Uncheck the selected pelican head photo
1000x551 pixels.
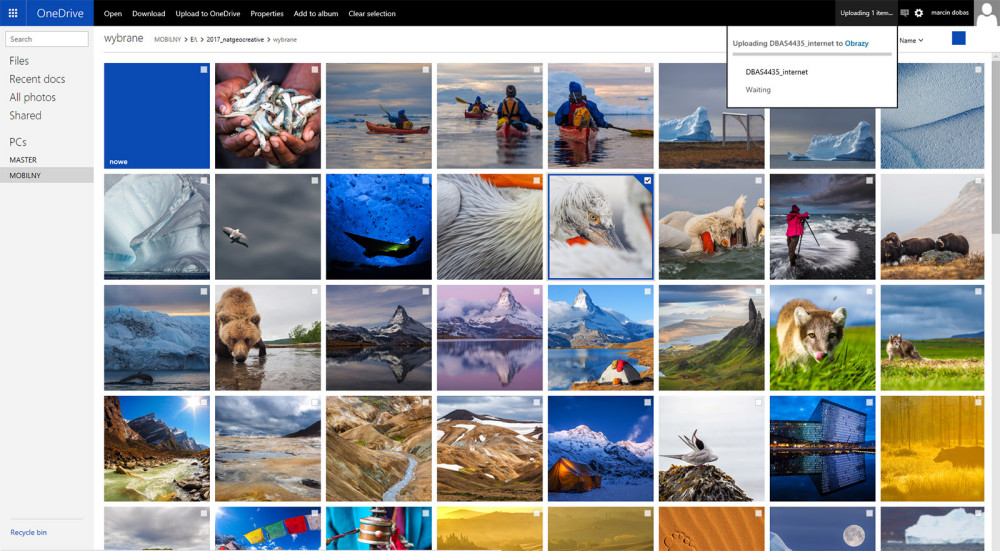[647, 180]
